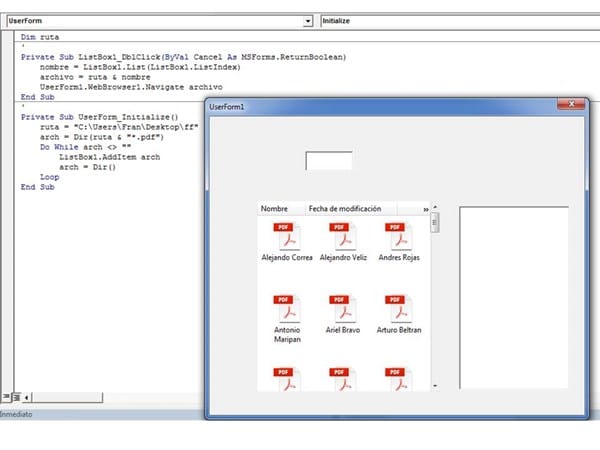The image size is (600, 450).
Task: Select the Antonio Maripan PDF file icon
Action: pyautogui.click(x=287, y=308)
